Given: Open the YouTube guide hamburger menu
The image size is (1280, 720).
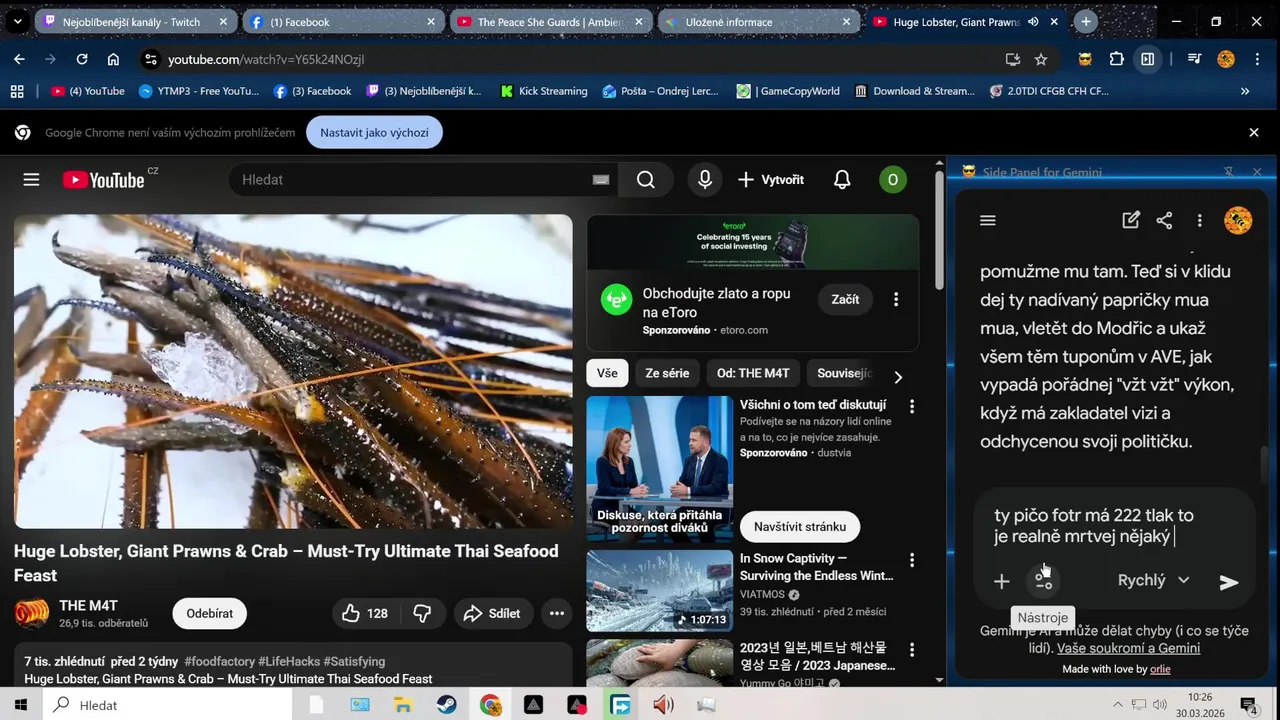Looking at the screenshot, I should click(x=31, y=180).
